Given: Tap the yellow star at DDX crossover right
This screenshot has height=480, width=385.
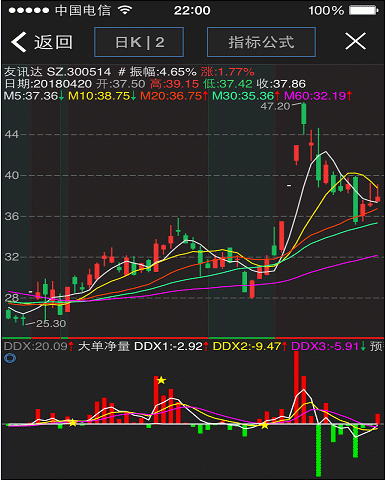Looking at the screenshot, I should (x=264, y=425).
